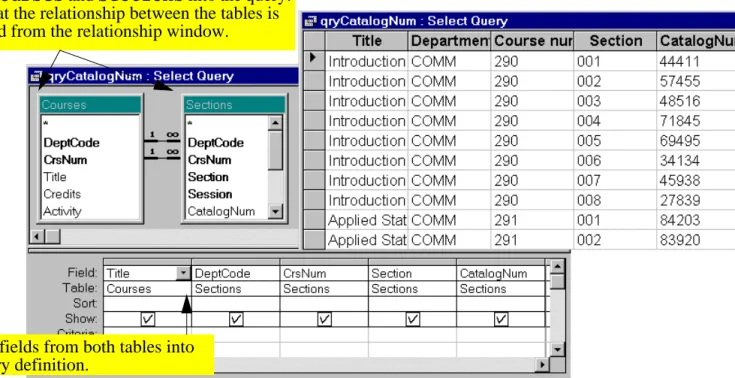The width and height of the screenshot is (735, 378).
Task: Select asterisk field in Sections table
Action: coord(190,124)
